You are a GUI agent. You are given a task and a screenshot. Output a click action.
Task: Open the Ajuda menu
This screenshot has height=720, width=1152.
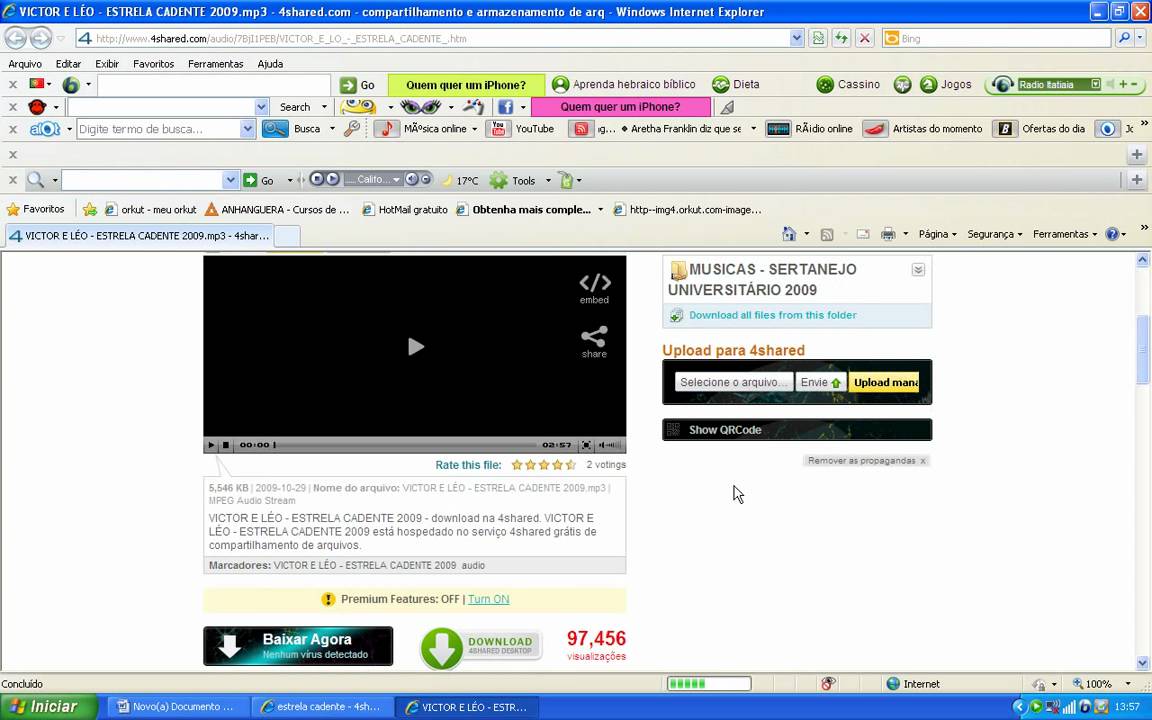click(270, 64)
